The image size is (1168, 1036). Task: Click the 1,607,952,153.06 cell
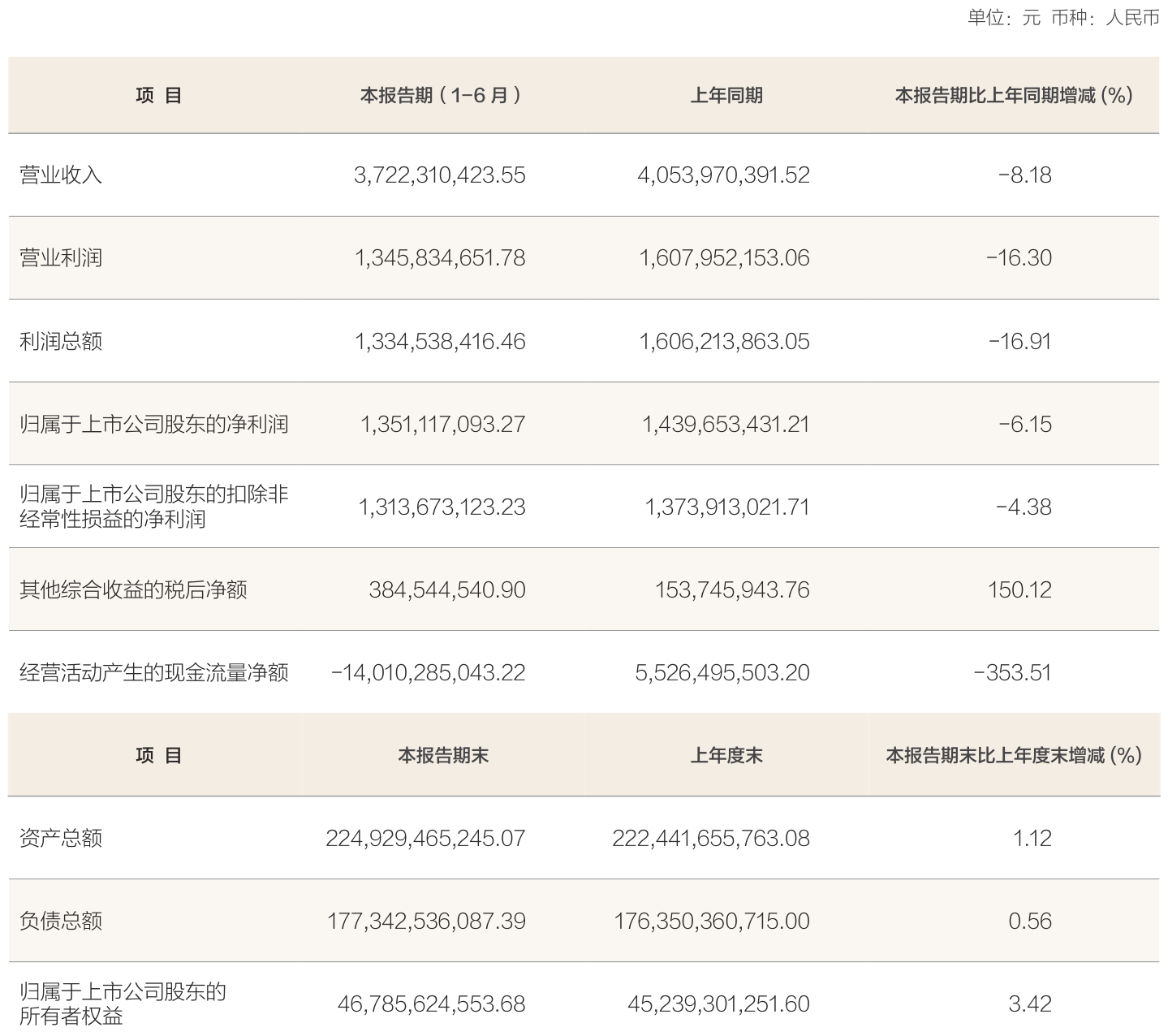point(724,258)
